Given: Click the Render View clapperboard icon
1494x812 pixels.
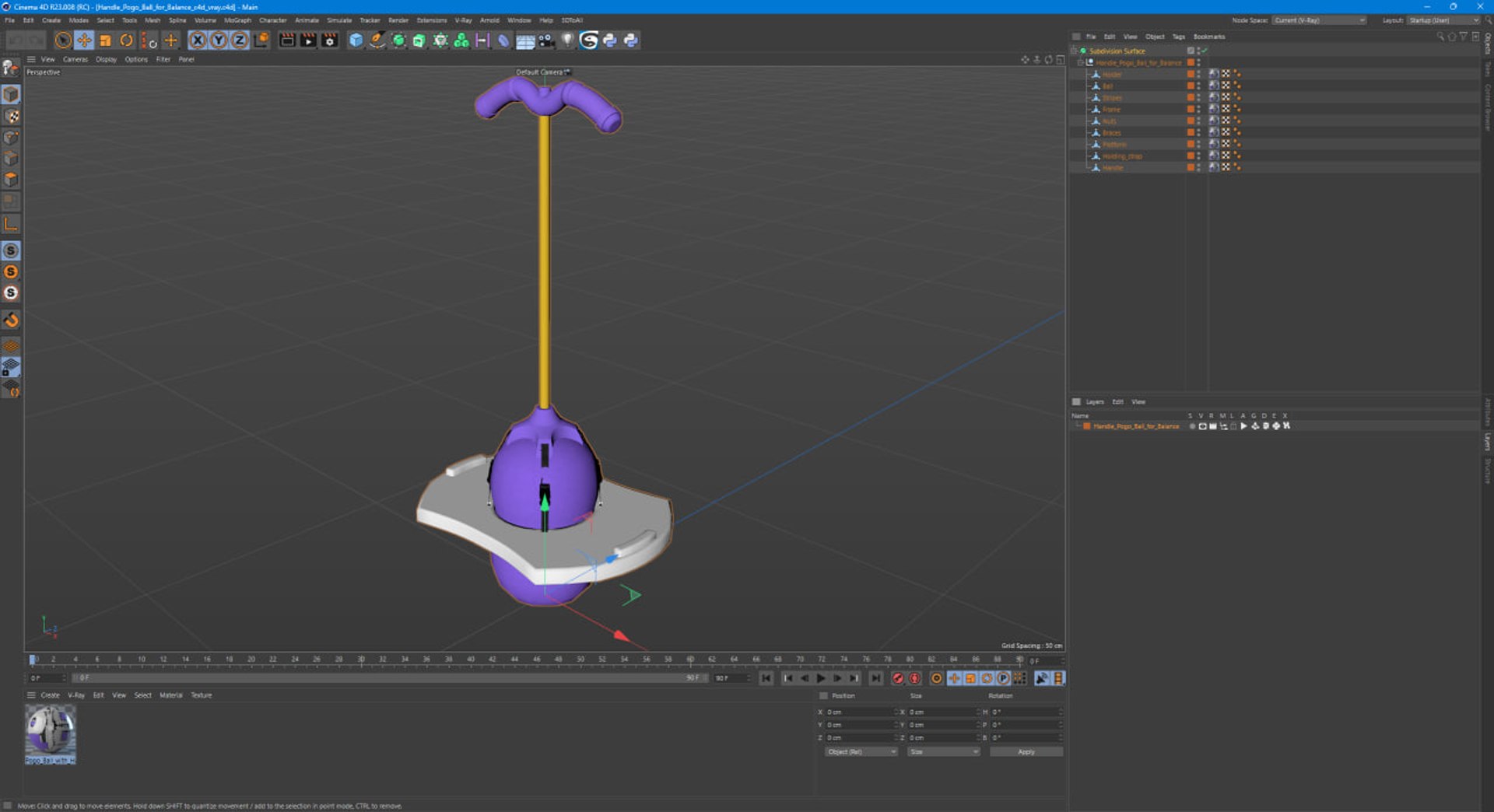Looking at the screenshot, I should tap(287, 40).
